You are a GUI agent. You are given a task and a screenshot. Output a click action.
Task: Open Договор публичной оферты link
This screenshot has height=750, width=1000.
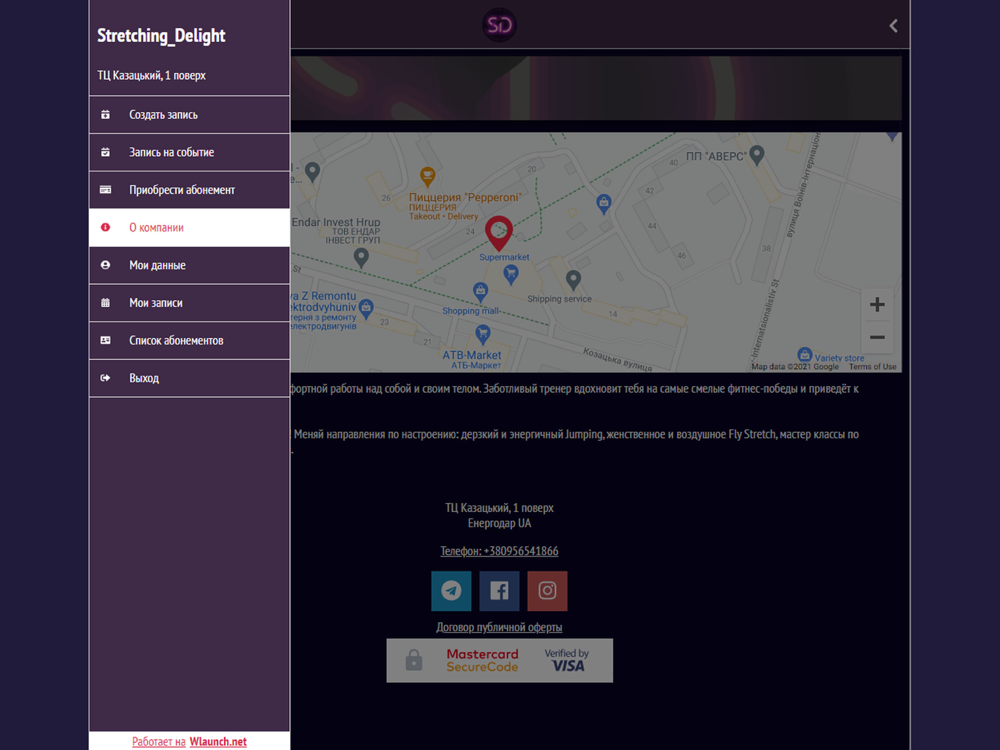pyautogui.click(x=499, y=627)
